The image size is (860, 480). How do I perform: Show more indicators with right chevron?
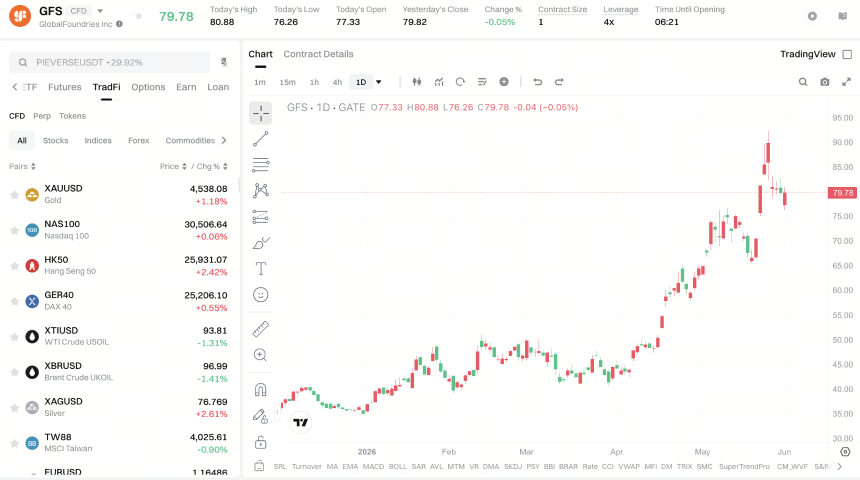click(840, 466)
